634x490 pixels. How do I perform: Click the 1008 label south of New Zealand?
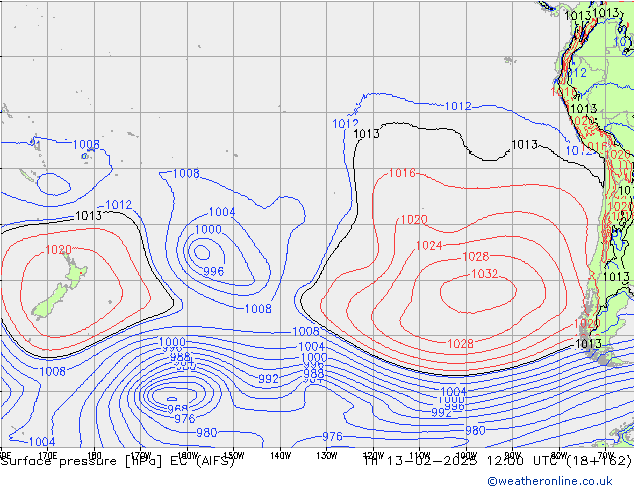(52, 371)
